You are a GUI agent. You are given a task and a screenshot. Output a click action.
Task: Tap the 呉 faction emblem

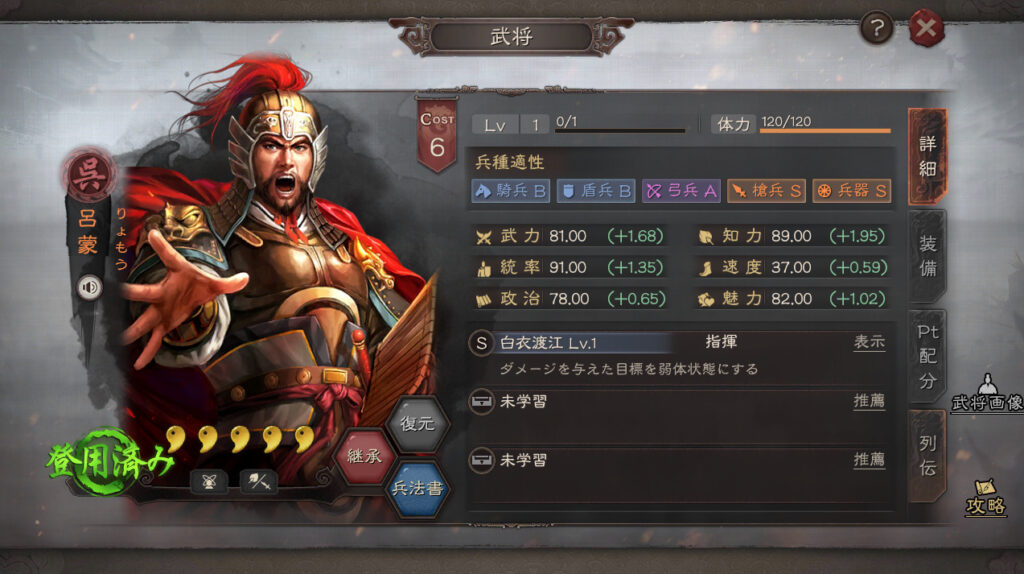(89, 174)
